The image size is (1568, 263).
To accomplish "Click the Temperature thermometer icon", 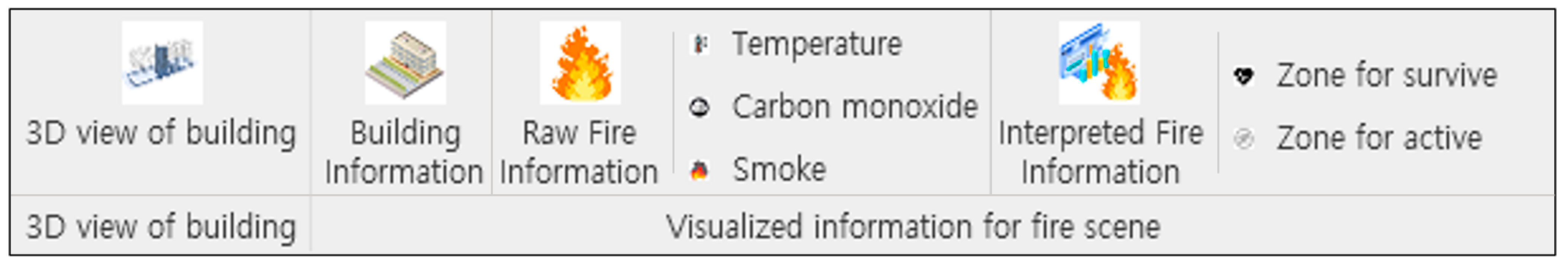I will click(x=700, y=44).
